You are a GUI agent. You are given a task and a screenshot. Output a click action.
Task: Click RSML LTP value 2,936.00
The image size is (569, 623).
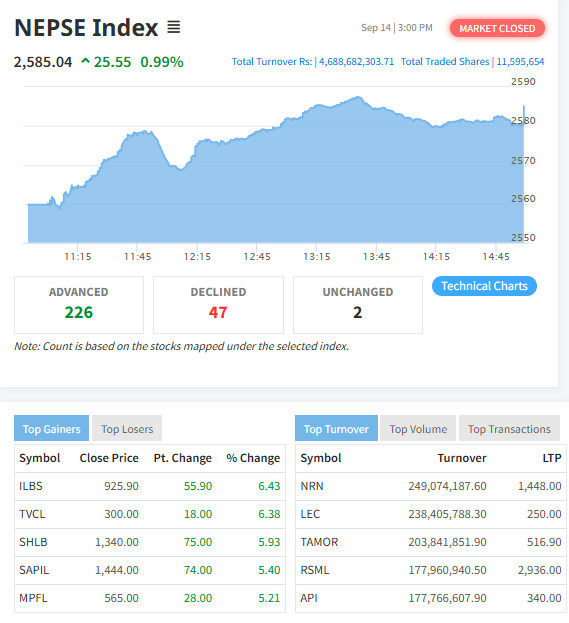540,570
